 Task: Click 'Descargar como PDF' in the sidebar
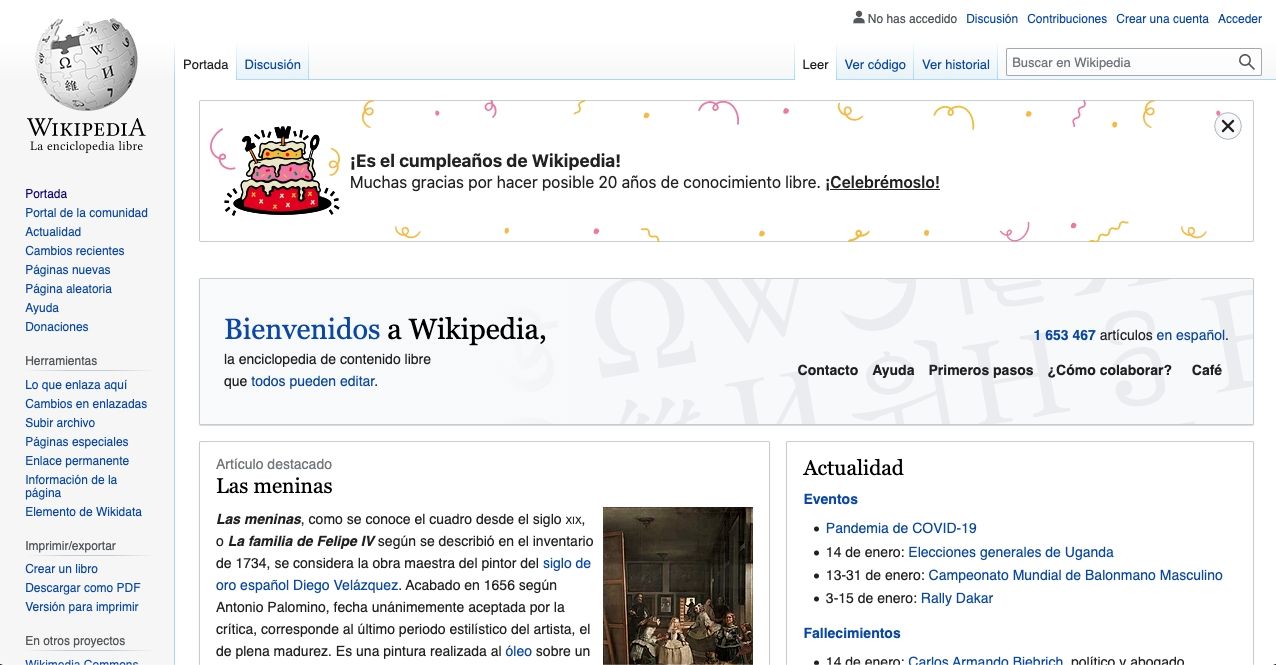pyautogui.click(x=82, y=588)
